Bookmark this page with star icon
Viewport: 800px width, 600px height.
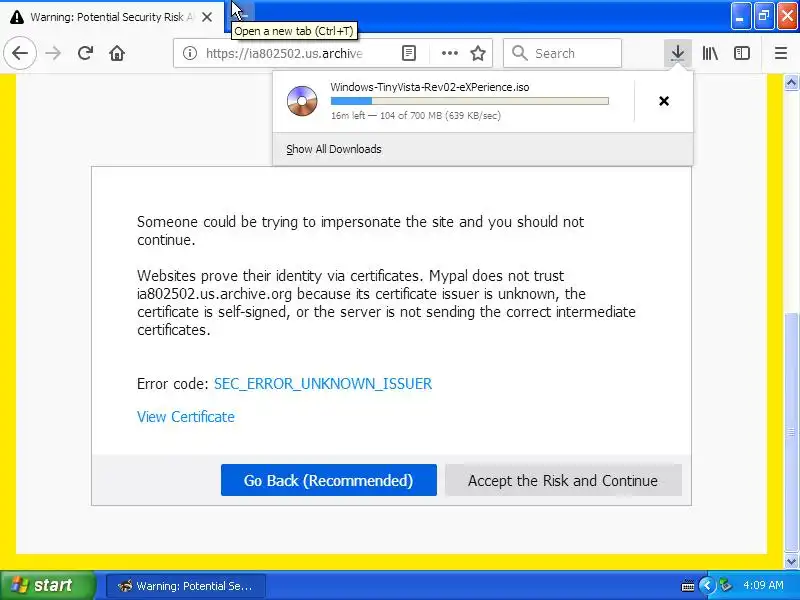coord(478,53)
